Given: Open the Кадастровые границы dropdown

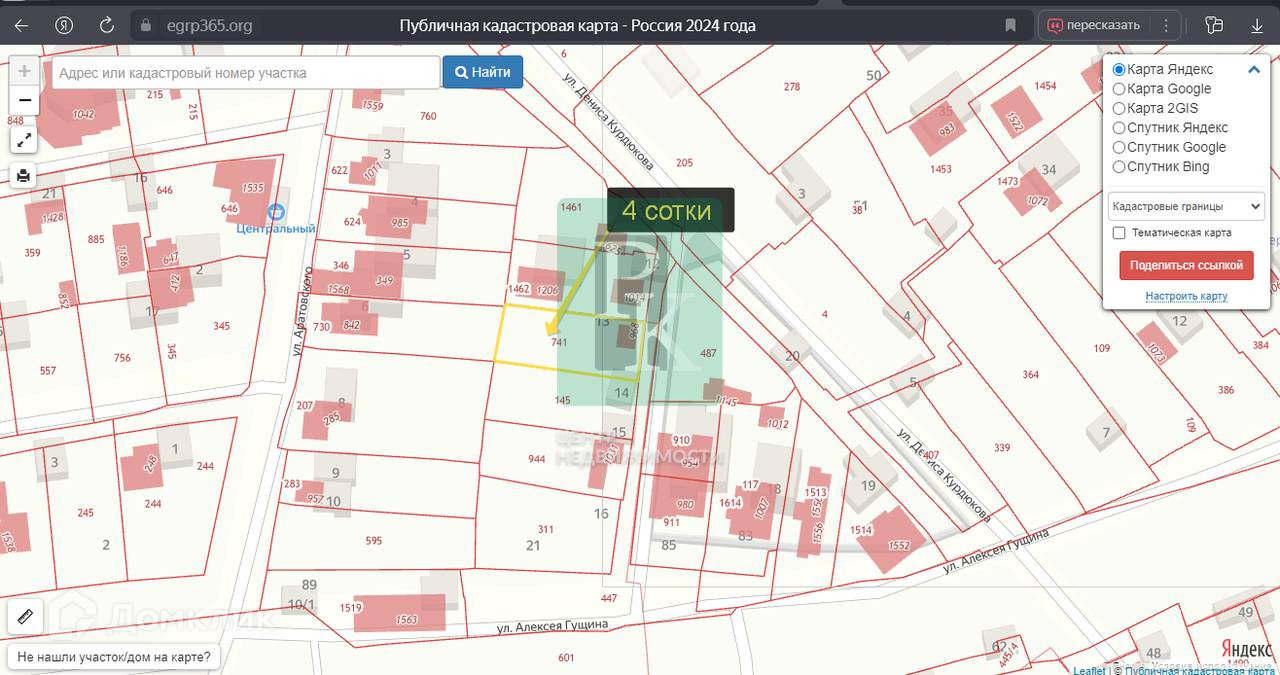Looking at the screenshot, I should [1186, 206].
